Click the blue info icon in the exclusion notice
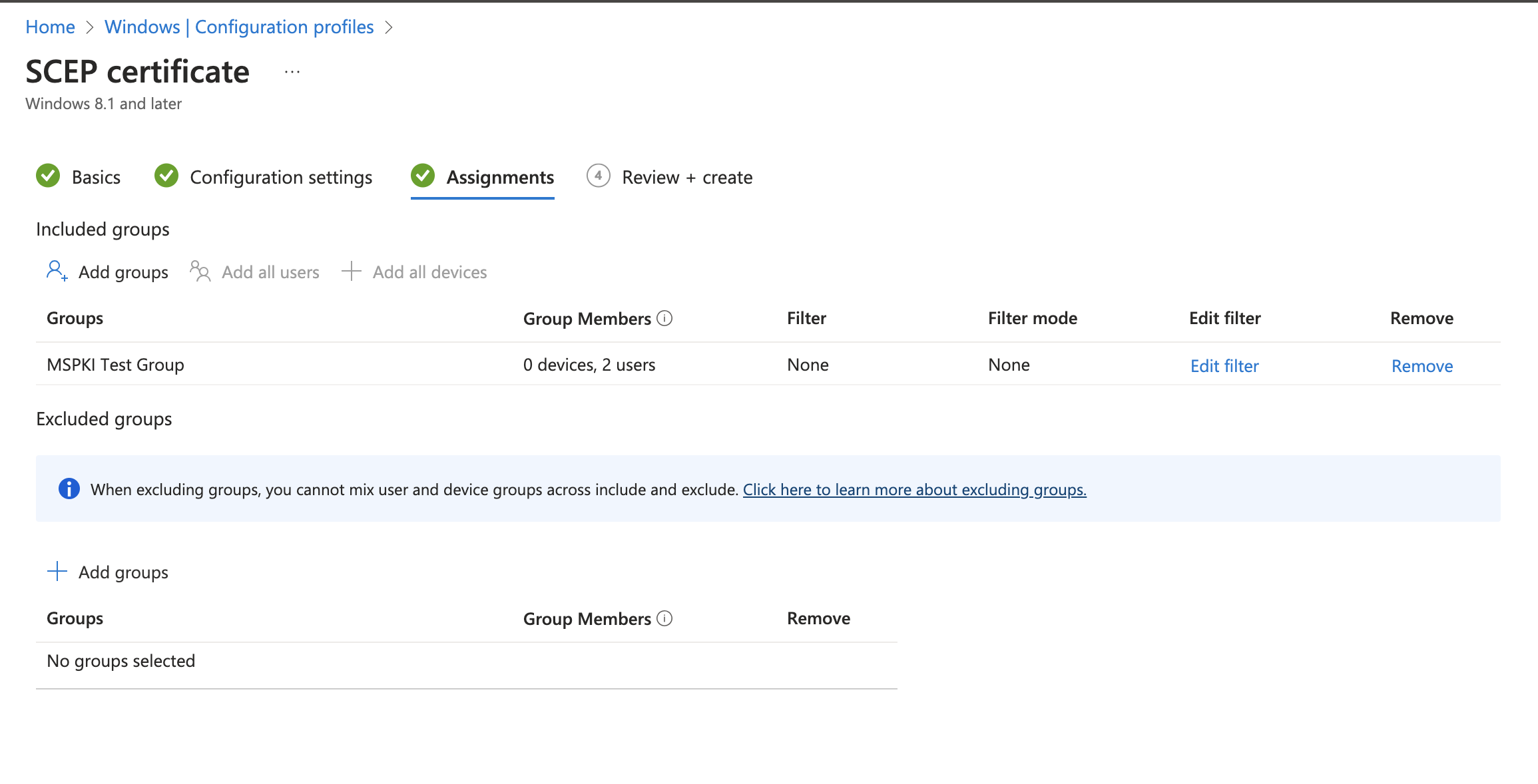 pyautogui.click(x=69, y=489)
